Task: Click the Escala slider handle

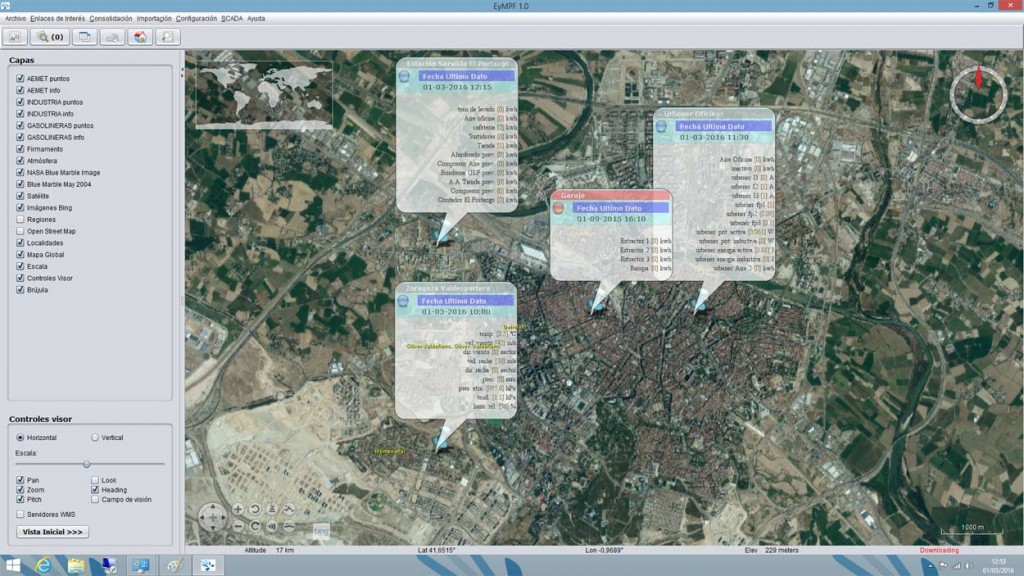Action: (x=86, y=464)
